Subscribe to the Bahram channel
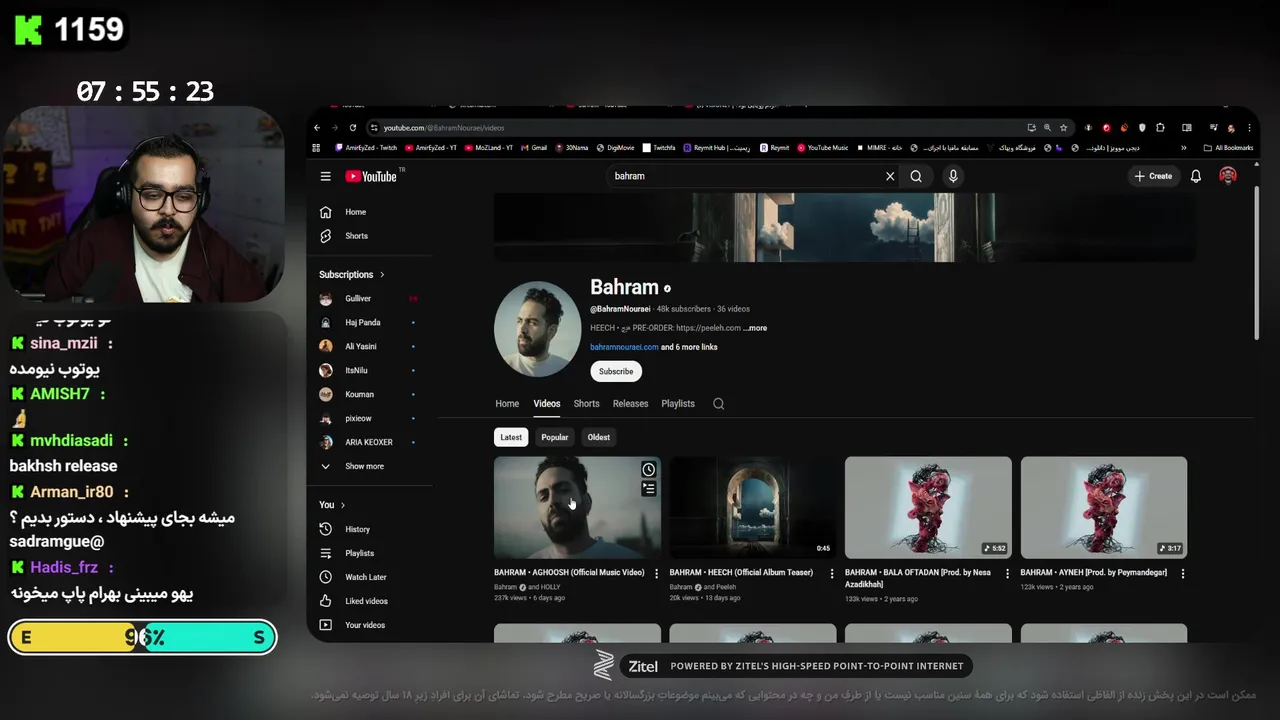This screenshot has width=1280, height=720. (x=616, y=371)
